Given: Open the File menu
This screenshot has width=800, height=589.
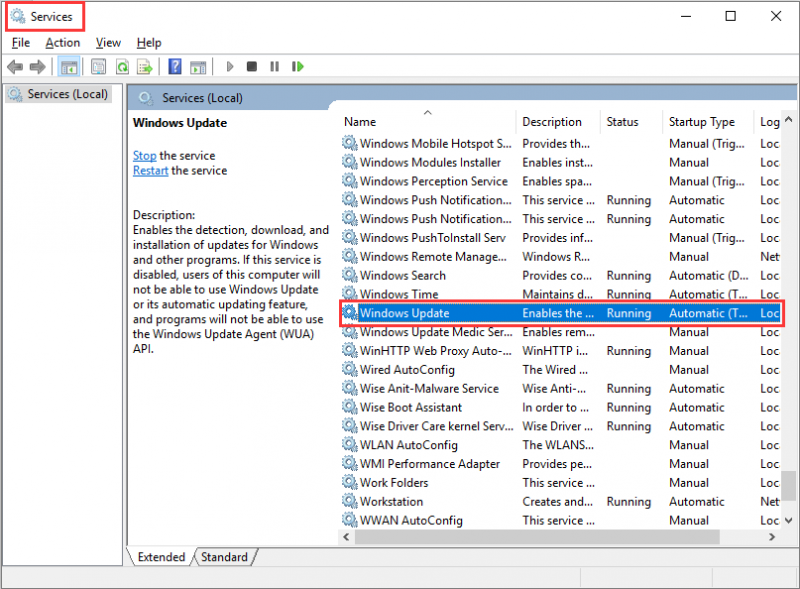Looking at the screenshot, I should [x=21, y=43].
